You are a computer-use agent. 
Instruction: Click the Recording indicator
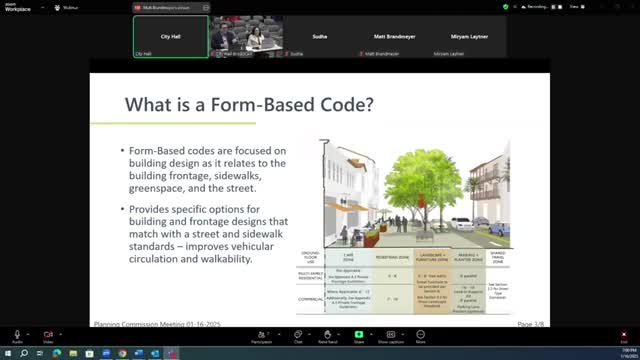[x=534, y=7]
